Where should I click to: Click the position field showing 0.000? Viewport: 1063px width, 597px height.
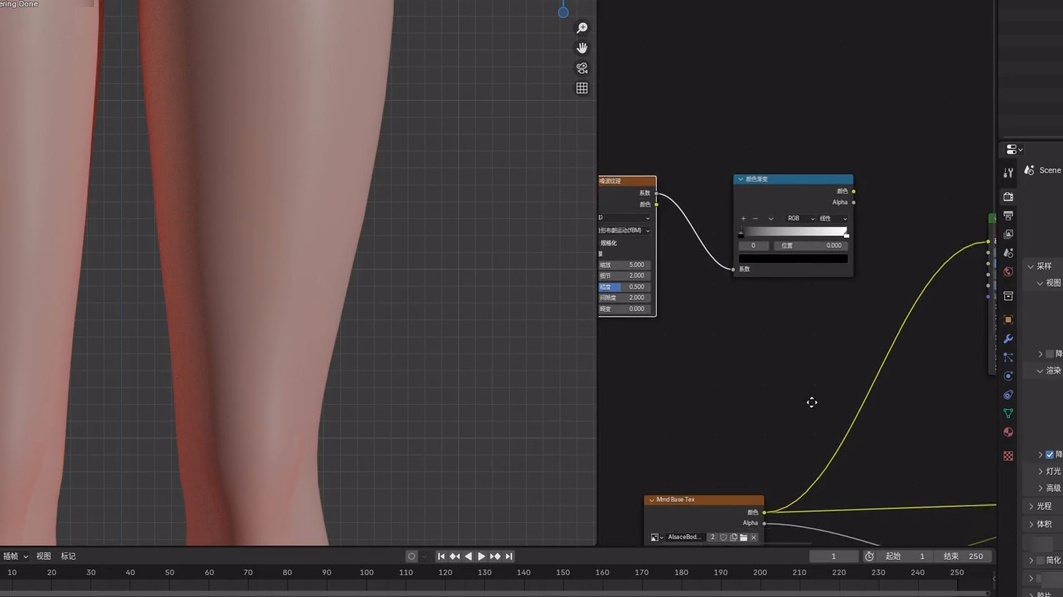(x=811, y=245)
